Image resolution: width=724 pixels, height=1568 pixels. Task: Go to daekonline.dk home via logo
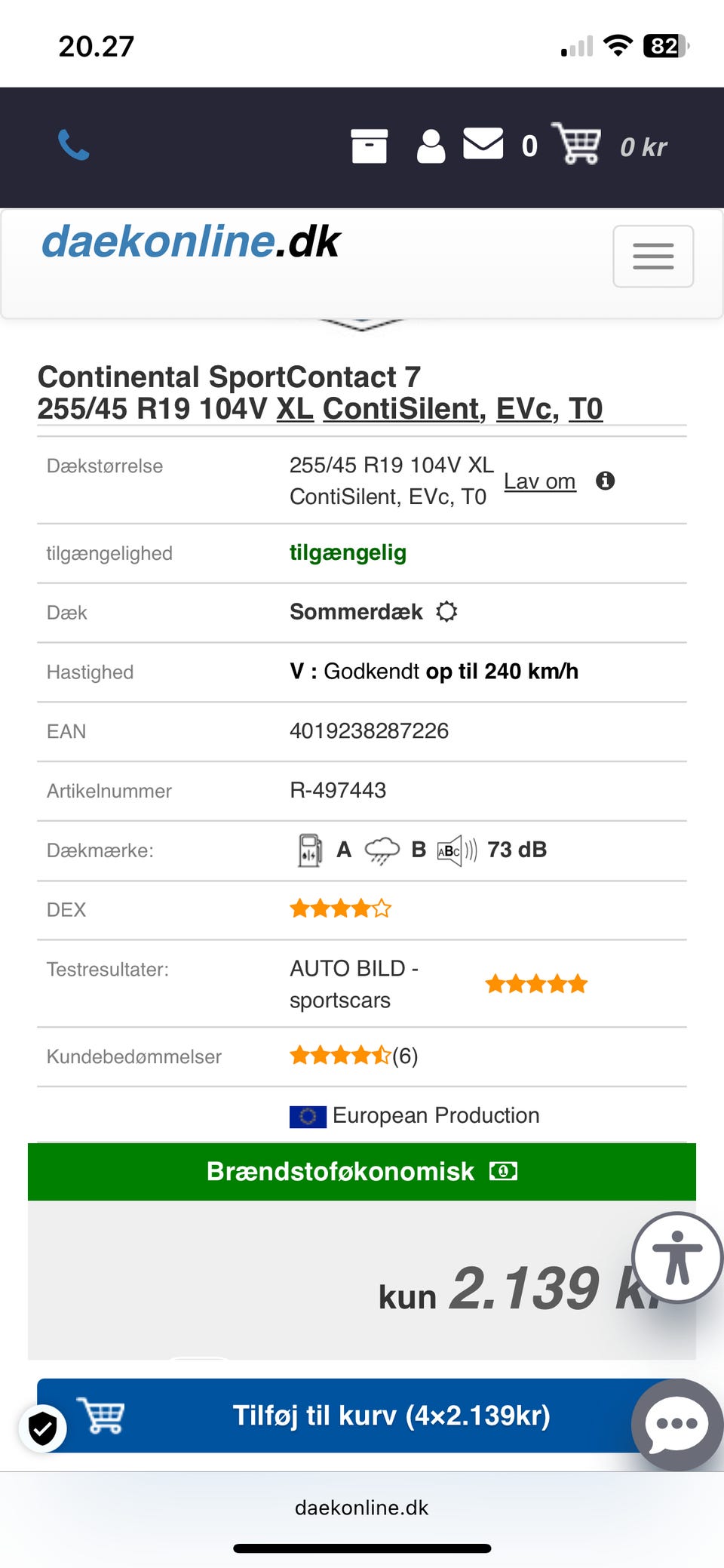click(191, 241)
